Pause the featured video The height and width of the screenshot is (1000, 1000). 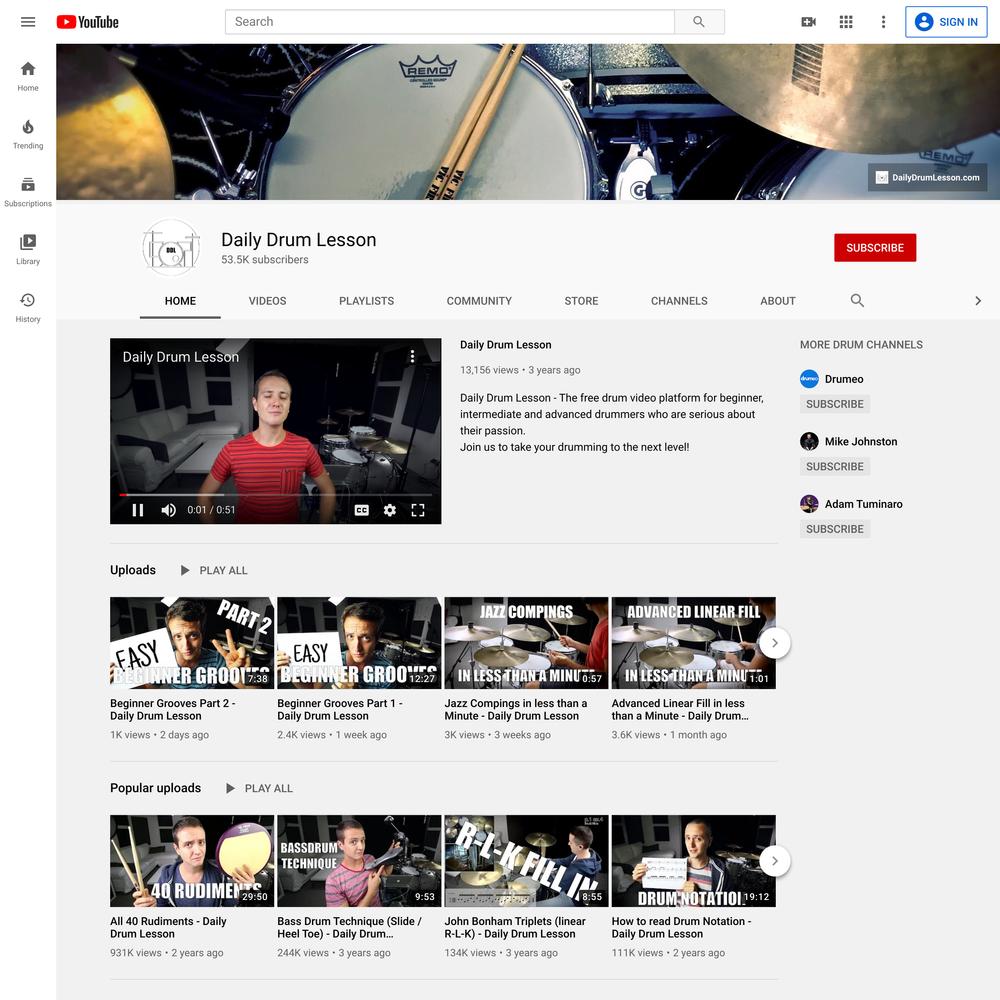tap(137, 510)
